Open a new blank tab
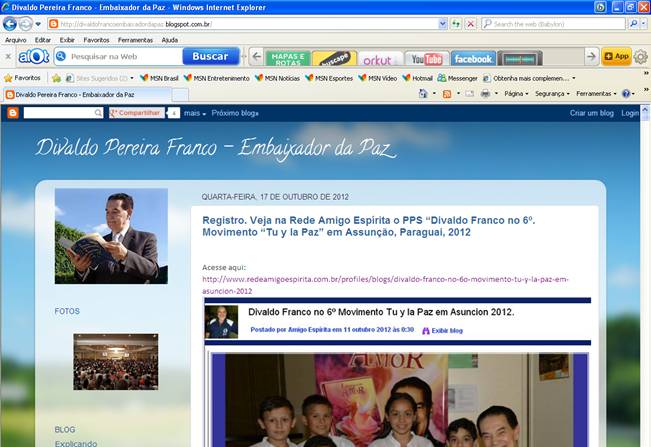Viewport: 651px width, 447px height. (x=180, y=95)
